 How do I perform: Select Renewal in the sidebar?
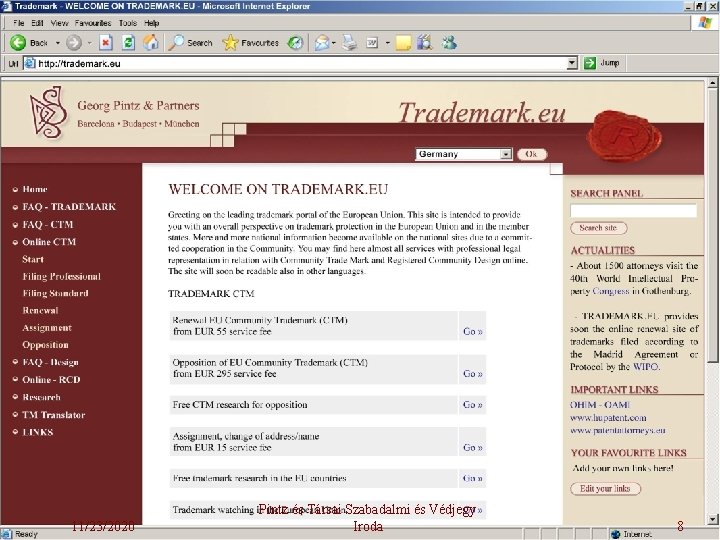pos(40,310)
